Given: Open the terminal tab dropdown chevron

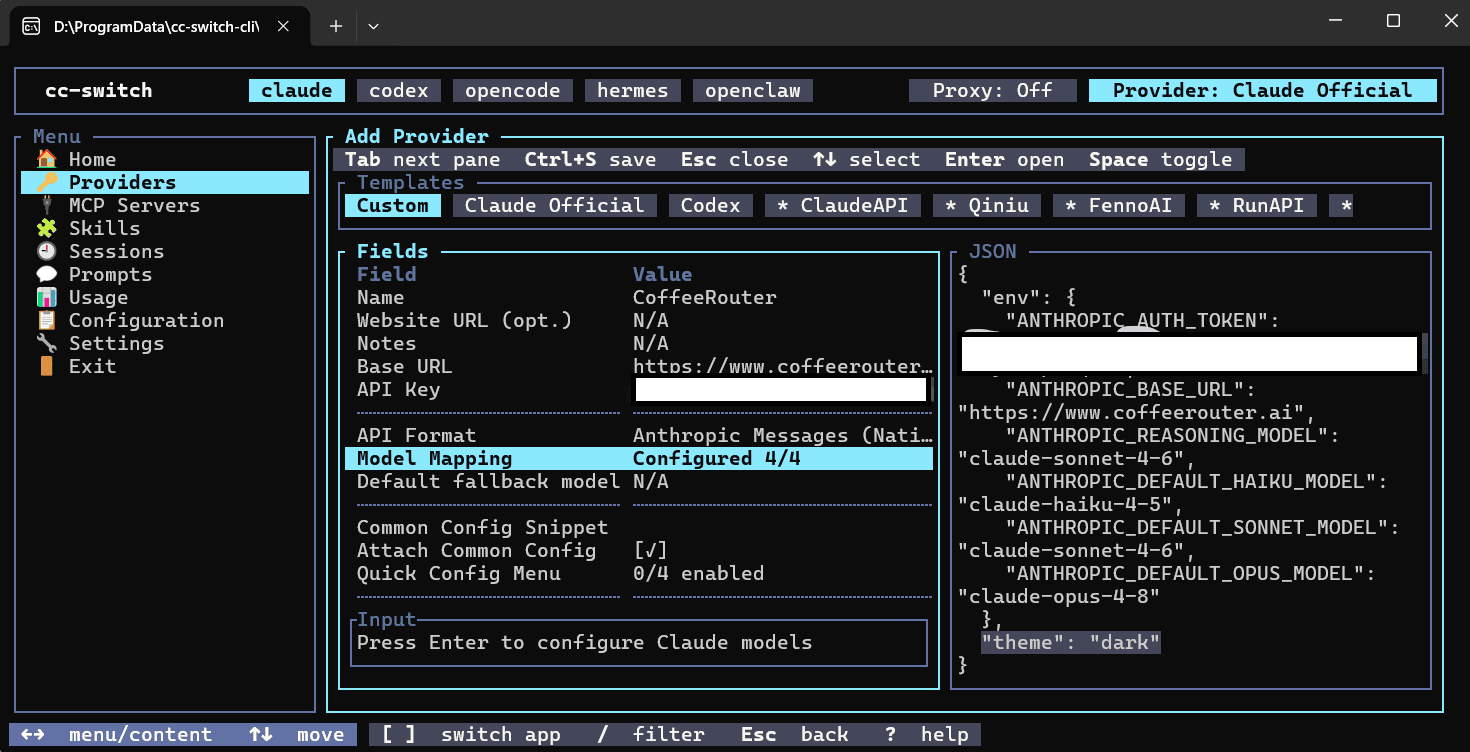Looking at the screenshot, I should click(373, 26).
